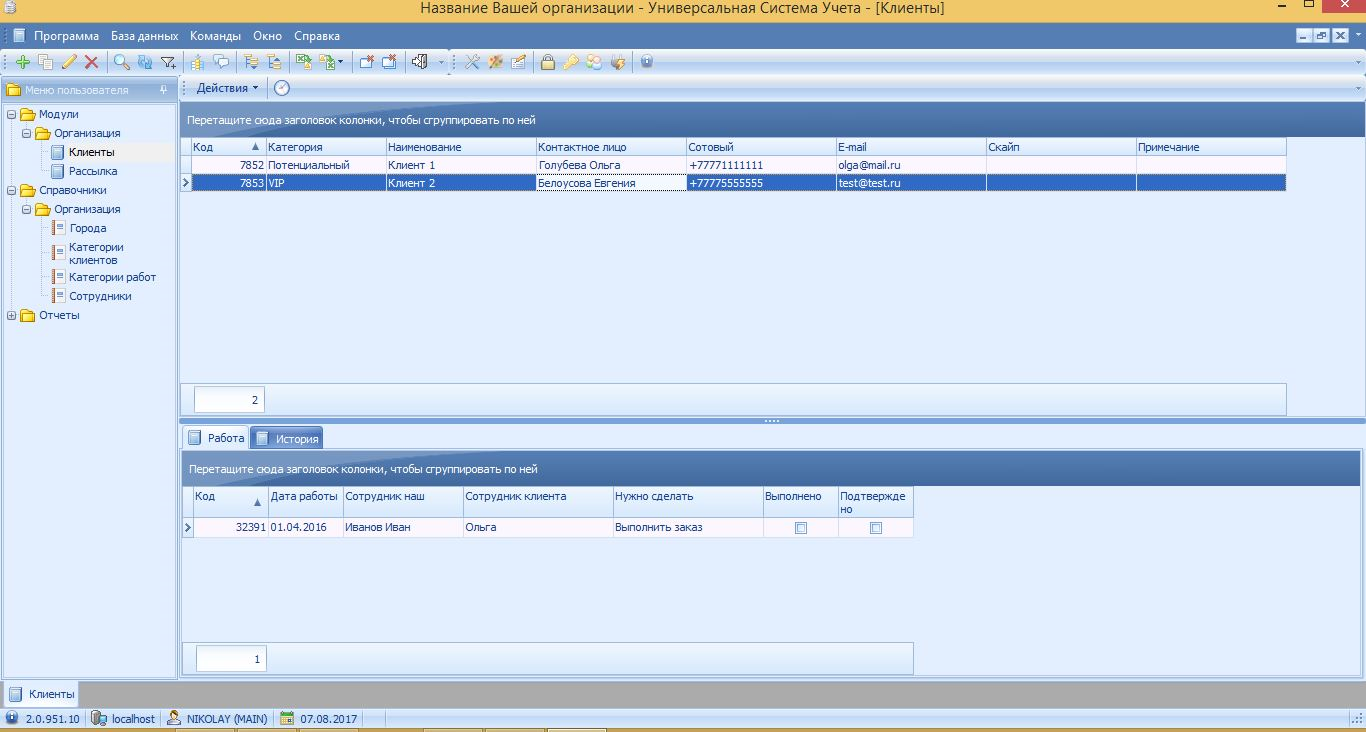Click the magnifying glass Search icon
Image resolution: width=1366 pixels, height=732 pixels.
pyautogui.click(x=121, y=62)
